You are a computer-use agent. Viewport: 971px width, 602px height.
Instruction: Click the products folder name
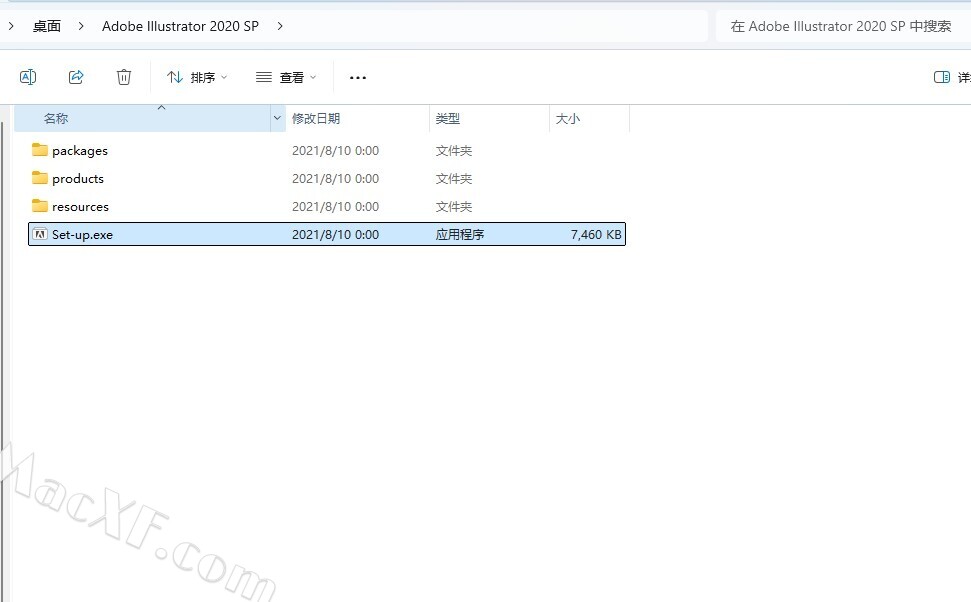click(78, 178)
